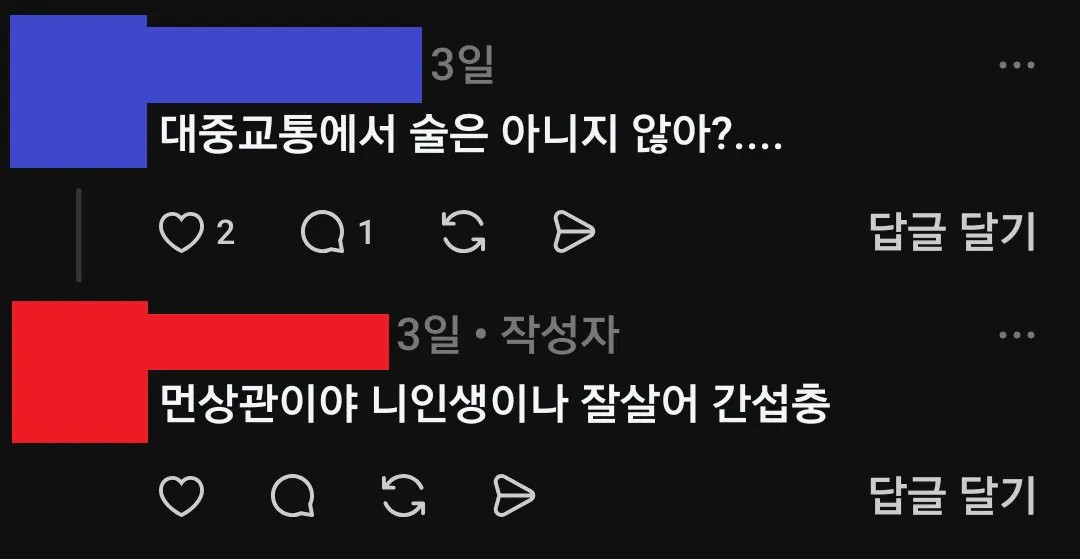Open the blue-masked commenter's profile picture
This screenshot has width=1080, height=559.
[x=79, y=91]
